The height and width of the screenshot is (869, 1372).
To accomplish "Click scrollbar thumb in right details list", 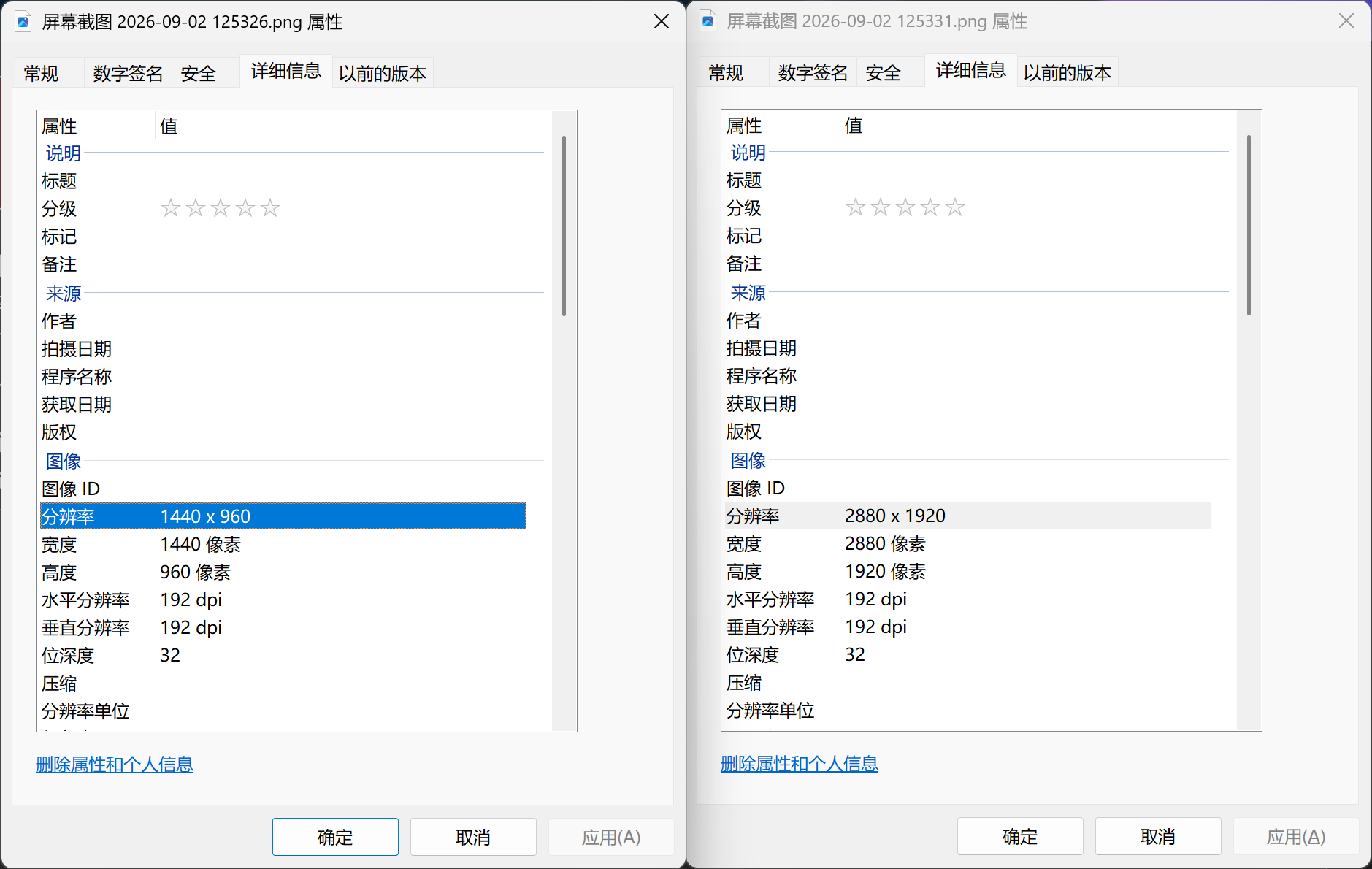I will point(1249,225).
